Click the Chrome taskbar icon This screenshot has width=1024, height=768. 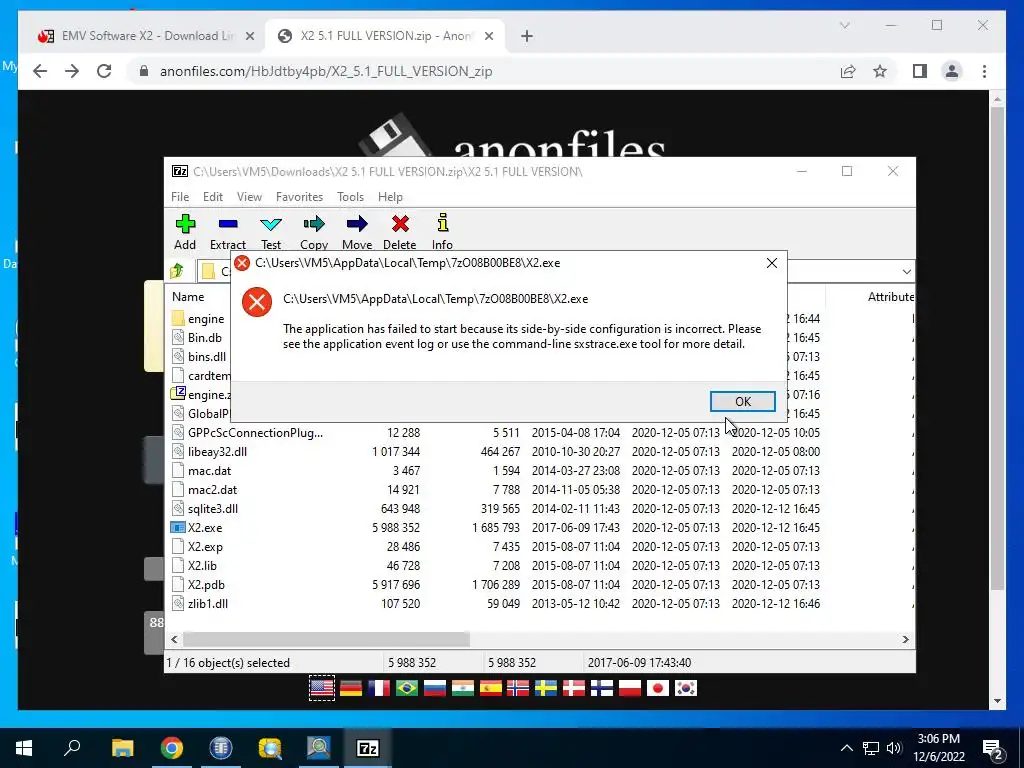(x=172, y=748)
